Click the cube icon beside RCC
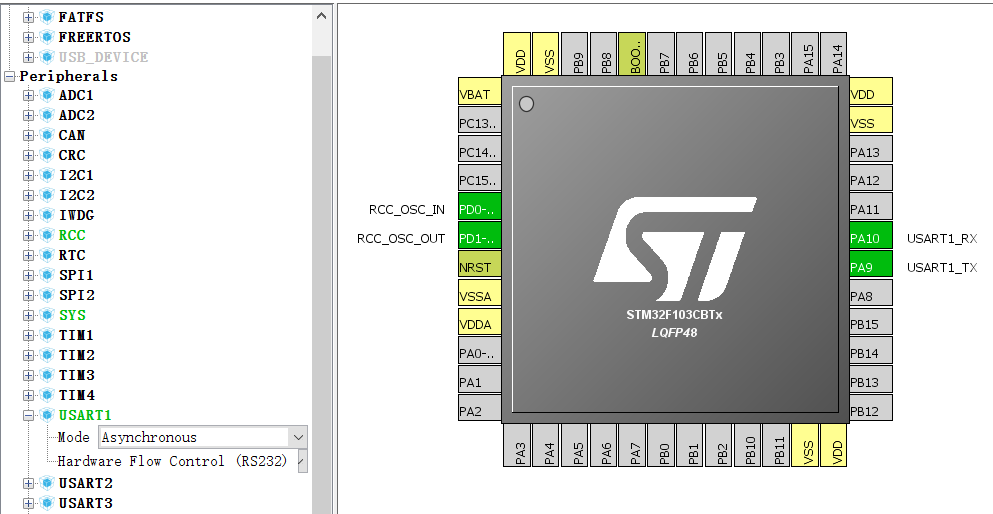Image resolution: width=993 pixels, height=514 pixels. click(46, 235)
